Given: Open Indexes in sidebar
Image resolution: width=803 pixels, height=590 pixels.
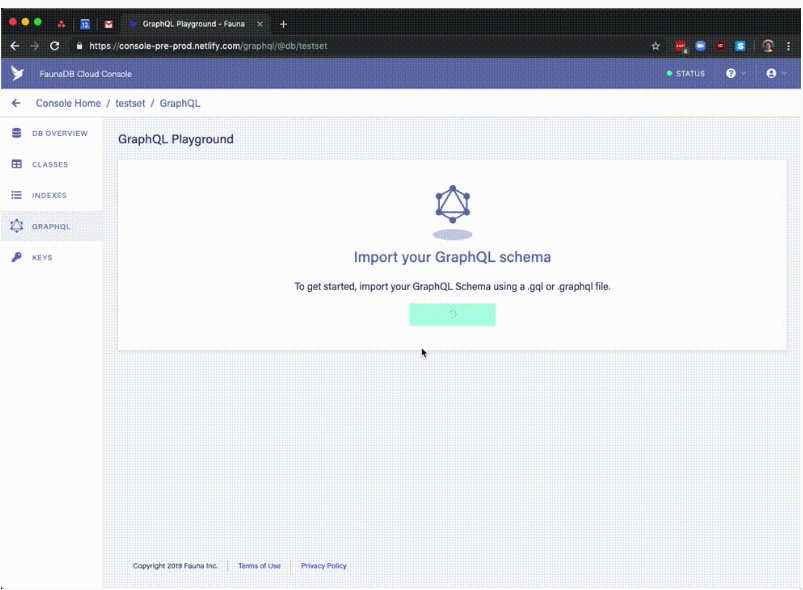Looking at the screenshot, I should (x=52, y=195).
